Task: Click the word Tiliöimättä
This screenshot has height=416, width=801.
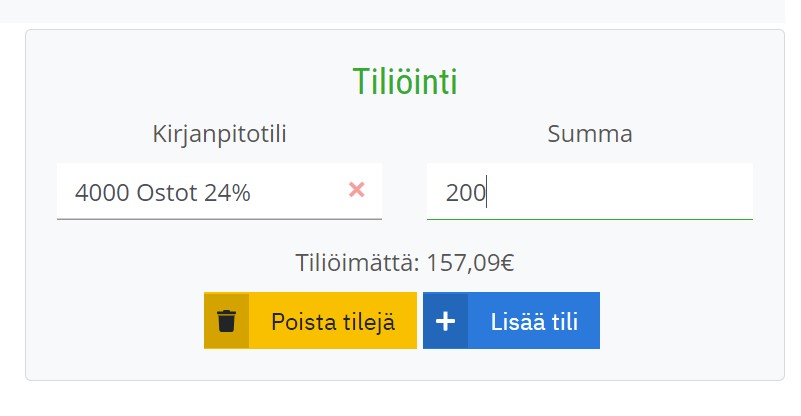Action: click(x=357, y=263)
